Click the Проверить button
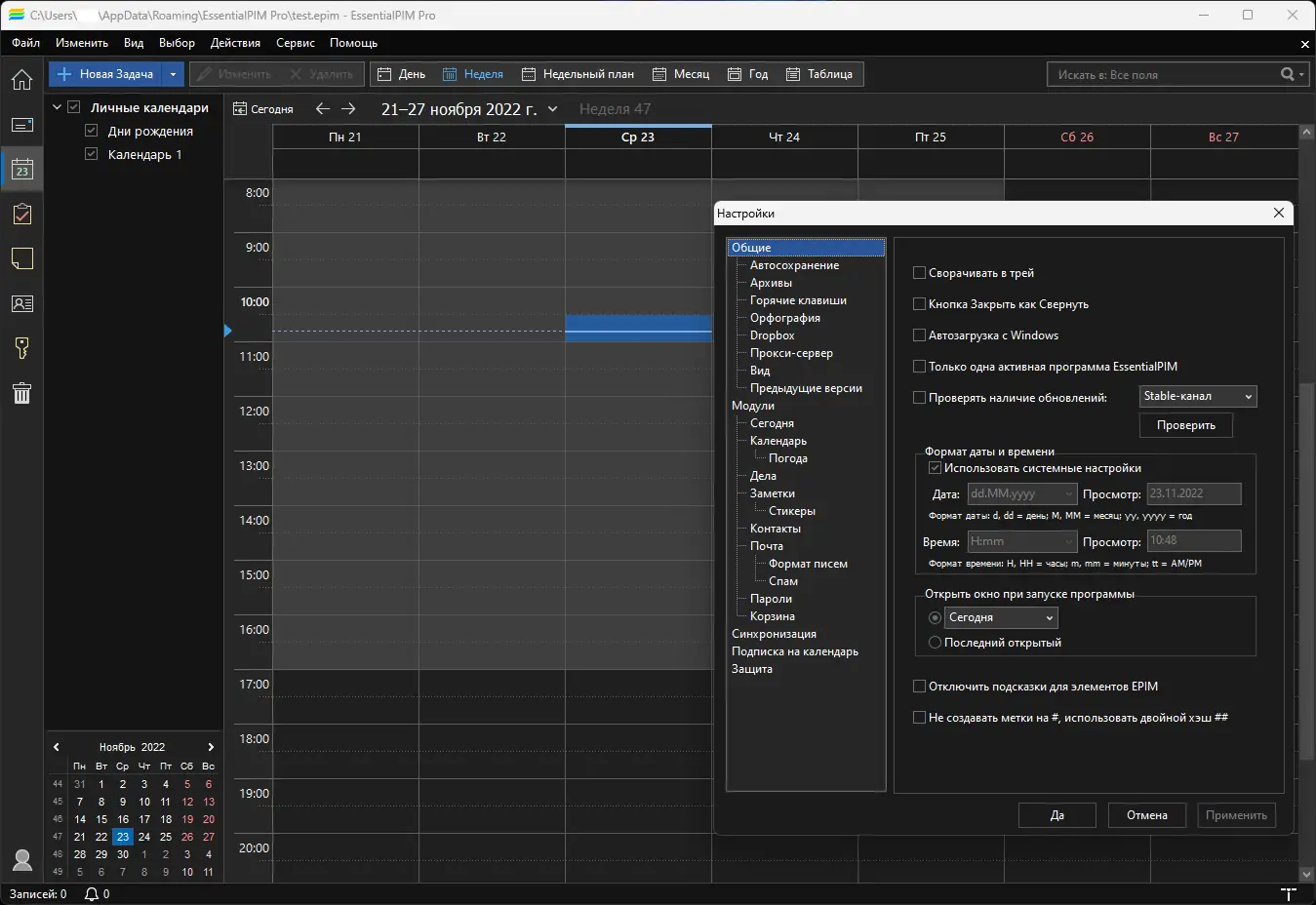Screen dimensions: 1316x905 click(1185, 425)
